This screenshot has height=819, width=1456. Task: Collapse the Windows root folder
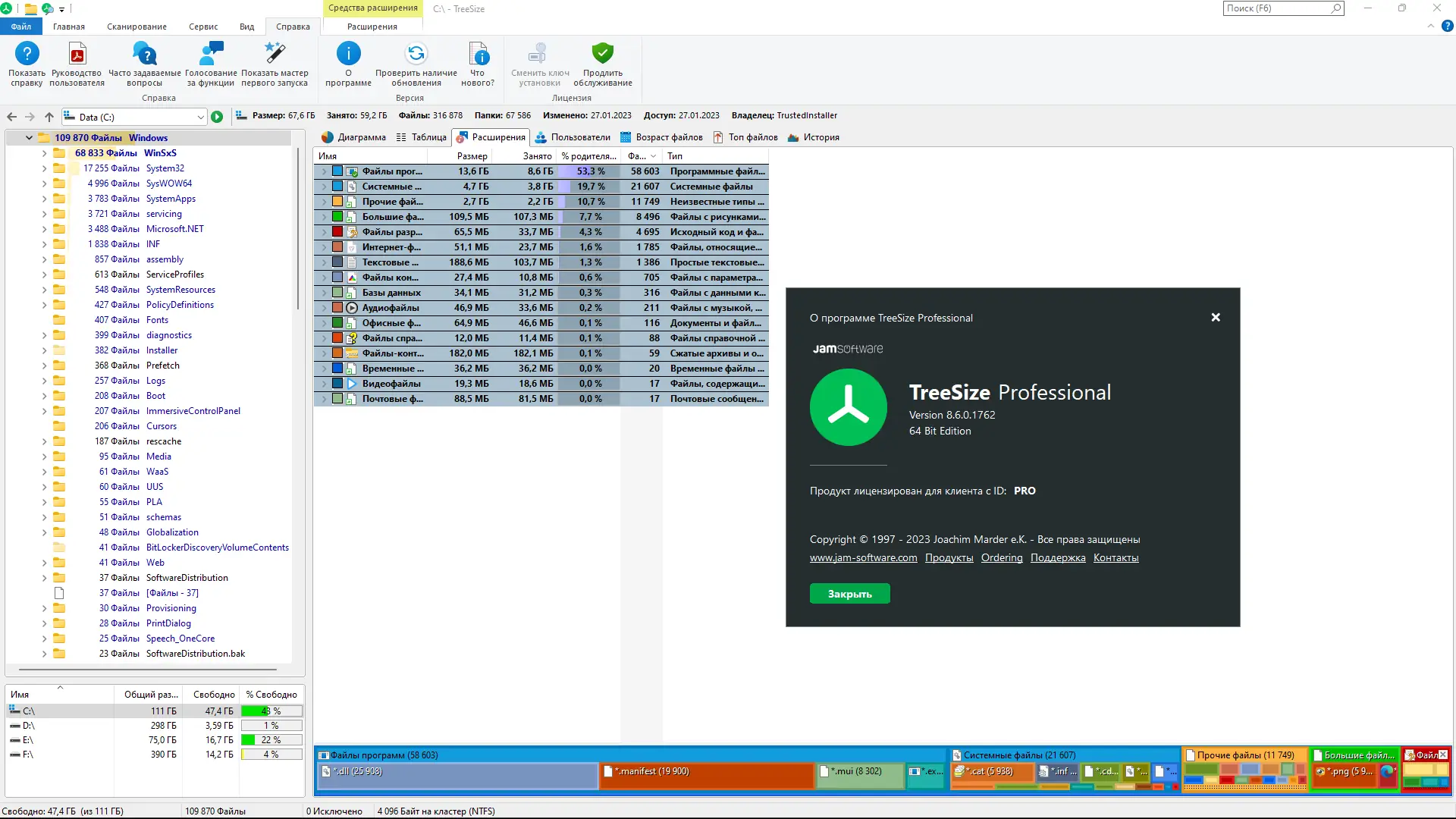point(29,138)
